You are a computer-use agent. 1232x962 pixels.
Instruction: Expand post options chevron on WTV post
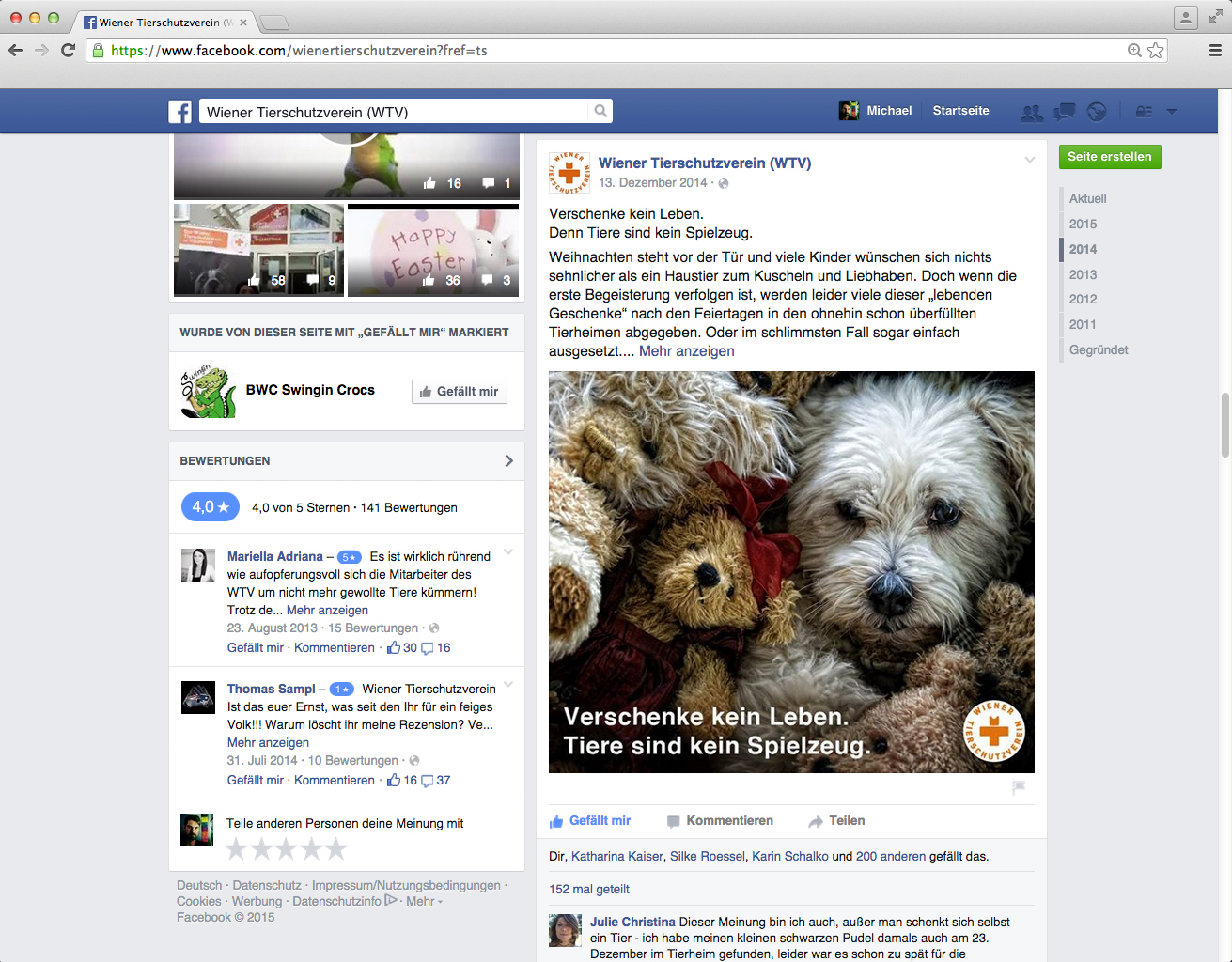(1030, 161)
